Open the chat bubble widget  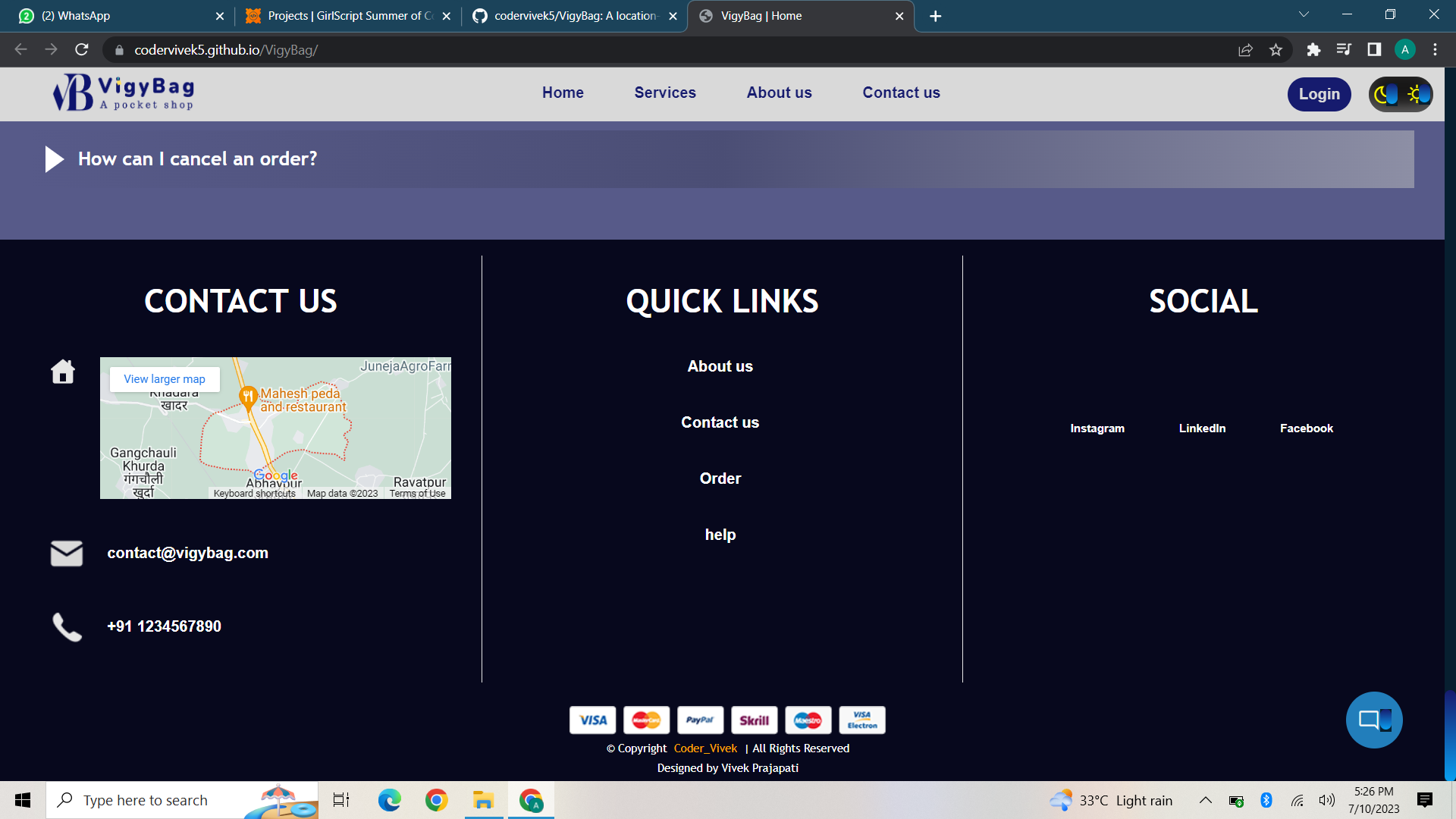coord(1374,719)
